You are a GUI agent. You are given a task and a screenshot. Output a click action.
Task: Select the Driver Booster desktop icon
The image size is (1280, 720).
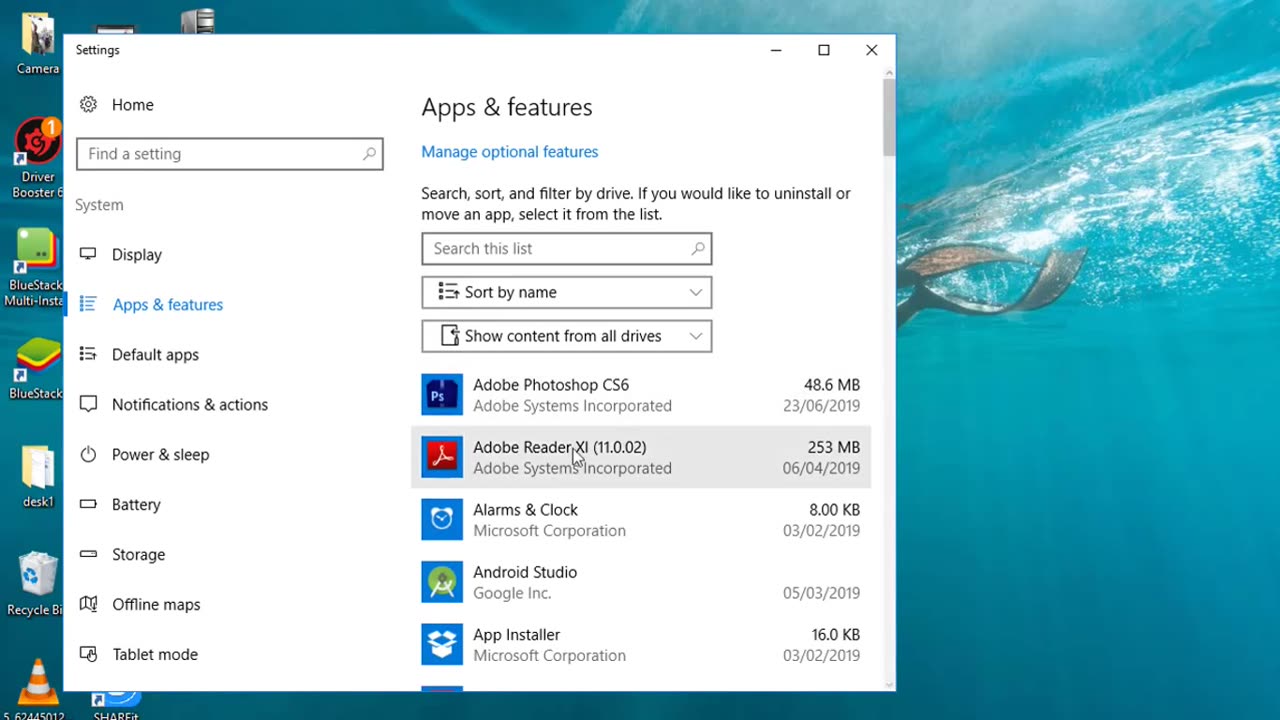[x=38, y=158]
